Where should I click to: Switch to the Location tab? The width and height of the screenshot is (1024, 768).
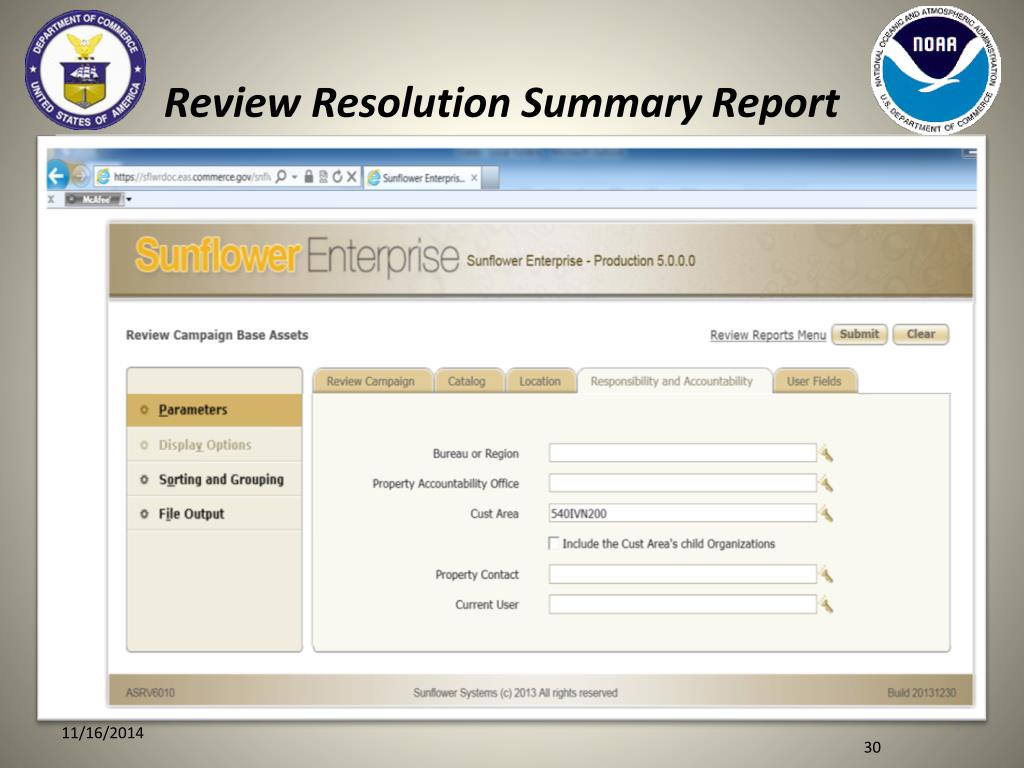[x=540, y=381]
